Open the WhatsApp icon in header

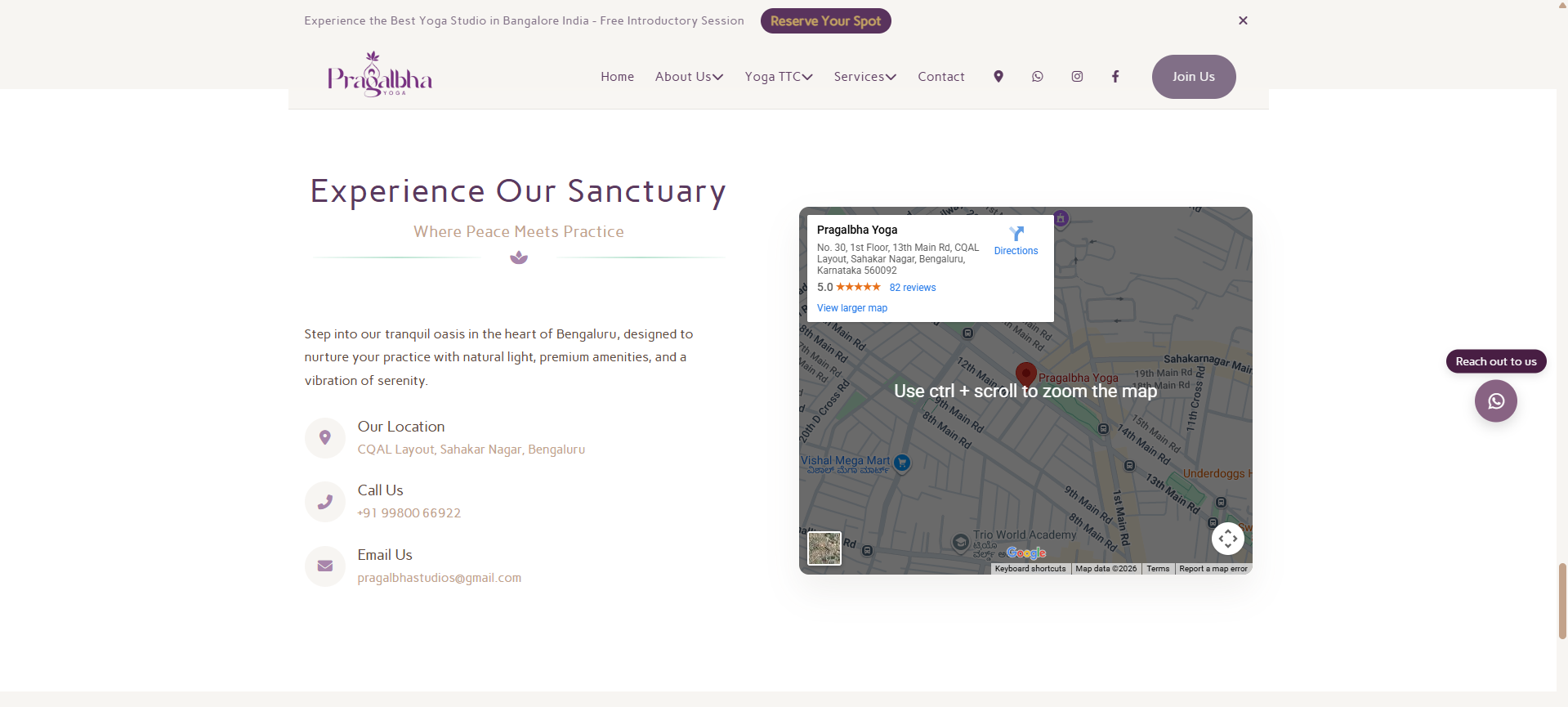coord(1038,76)
